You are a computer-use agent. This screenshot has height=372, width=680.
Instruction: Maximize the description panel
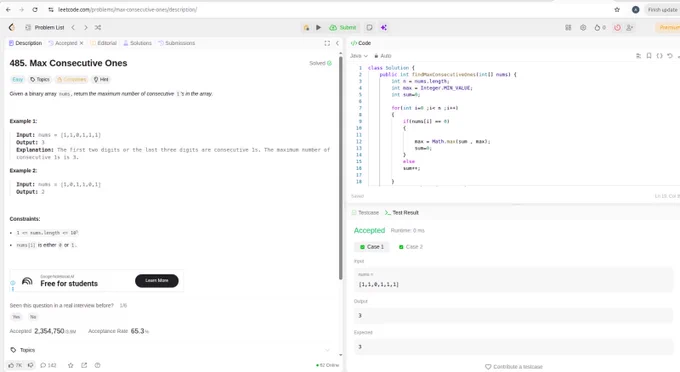(327, 43)
